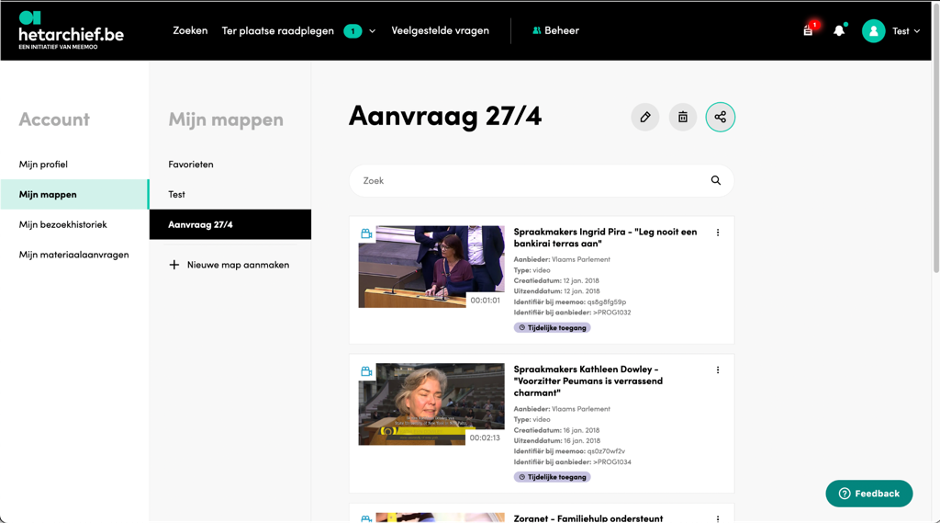
Task: Select the Aanvraag 27/4 folder
Action: pyautogui.click(x=230, y=224)
